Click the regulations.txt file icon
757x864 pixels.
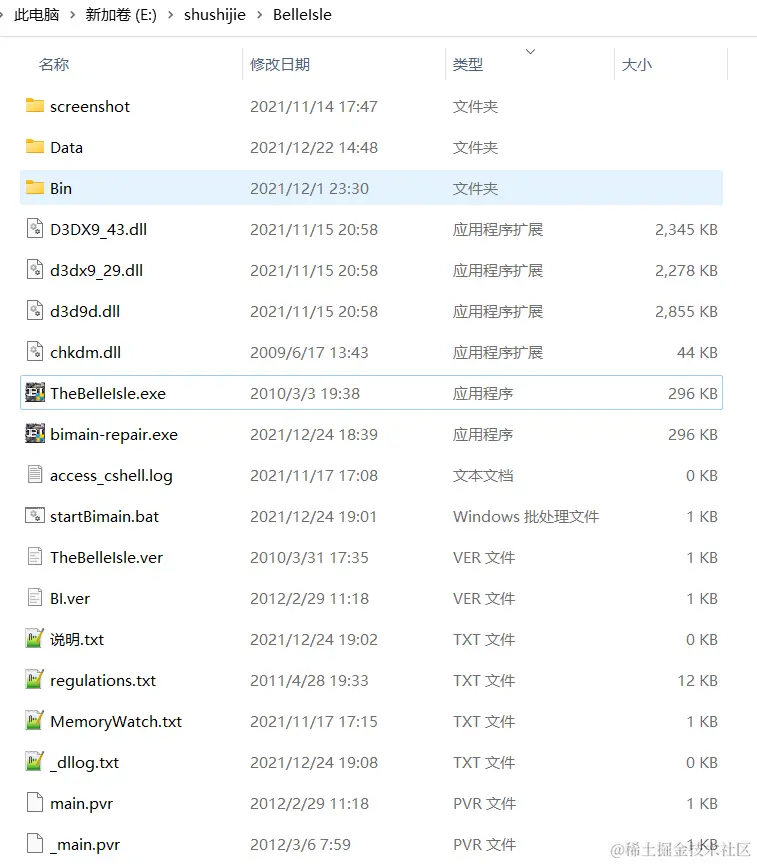[35, 679]
